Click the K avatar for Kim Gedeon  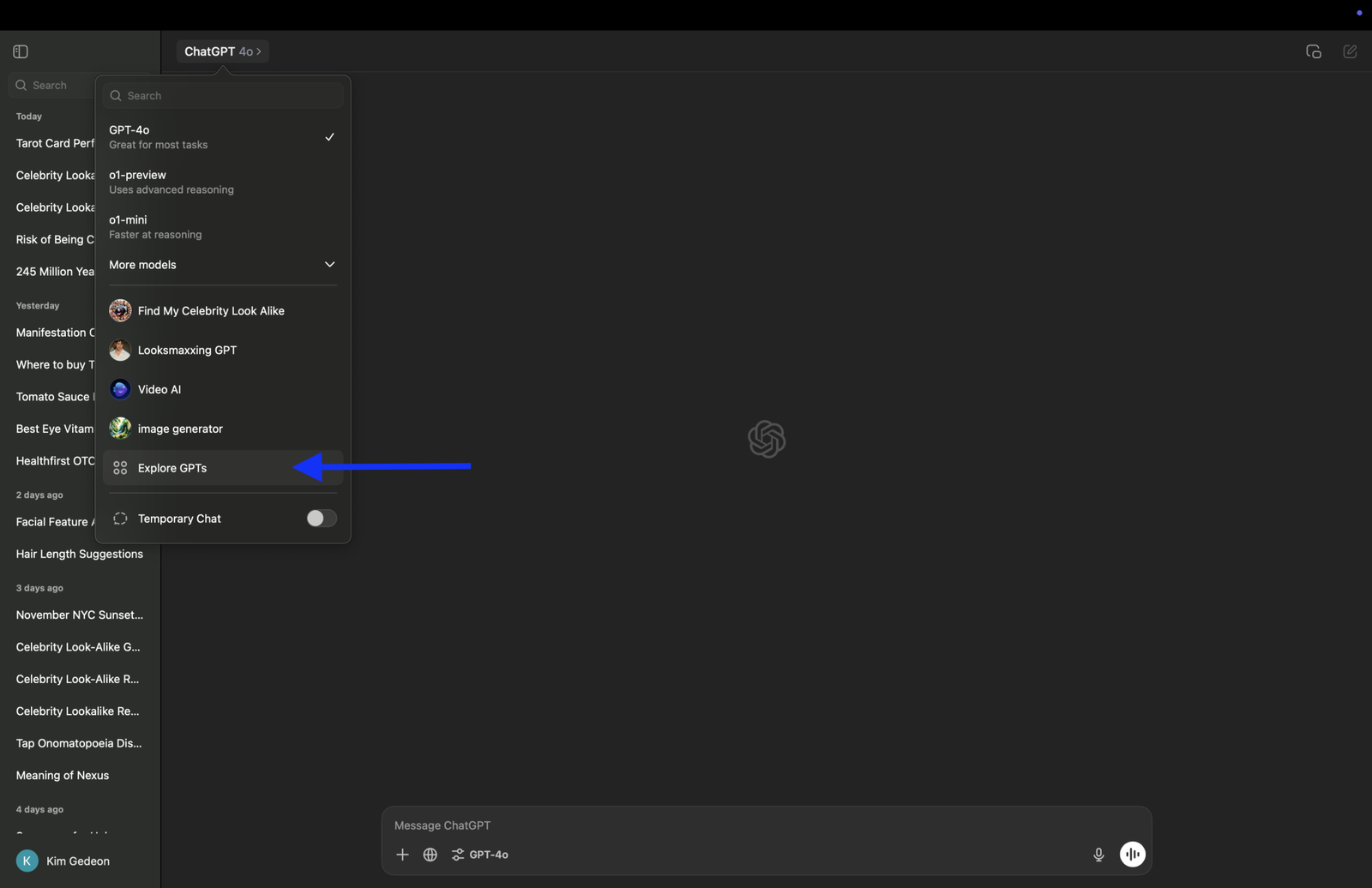point(27,861)
